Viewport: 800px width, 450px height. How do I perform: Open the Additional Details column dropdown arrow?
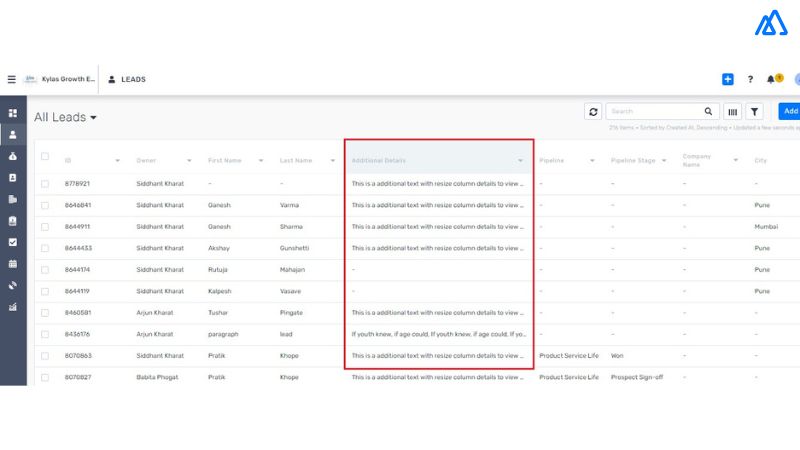[x=520, y=161]
